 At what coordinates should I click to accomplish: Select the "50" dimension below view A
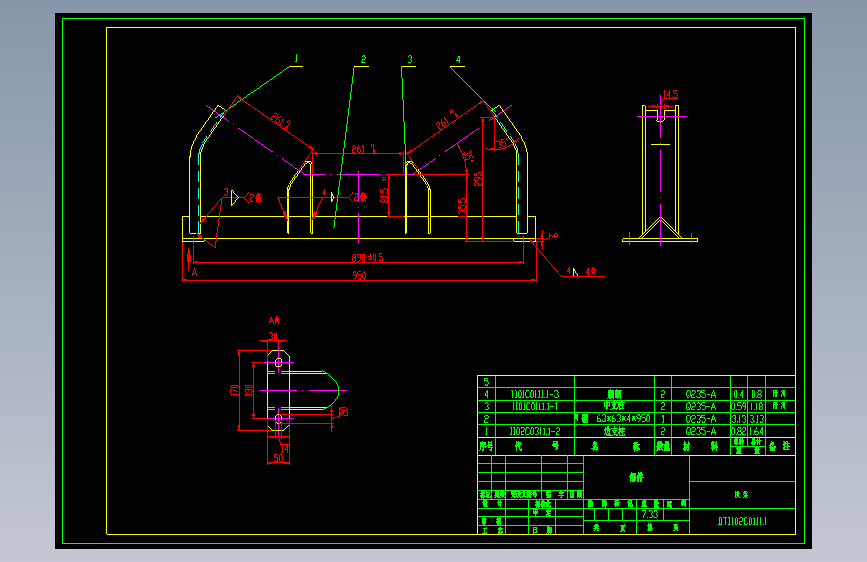click(x=278, y=458)
